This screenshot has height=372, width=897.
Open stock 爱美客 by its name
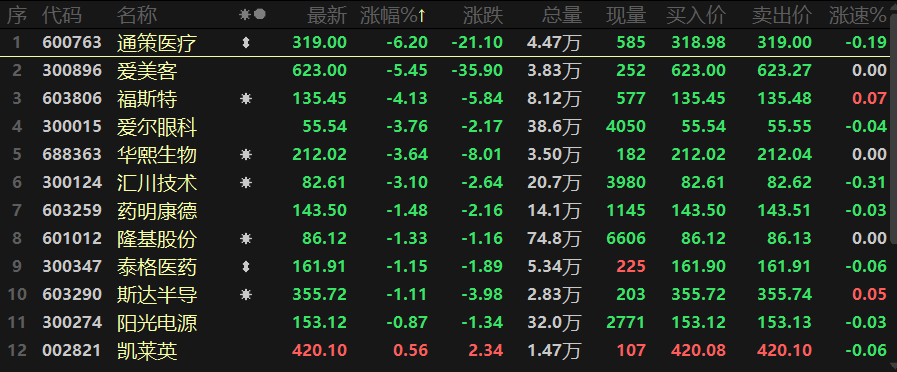coord(147,71)
